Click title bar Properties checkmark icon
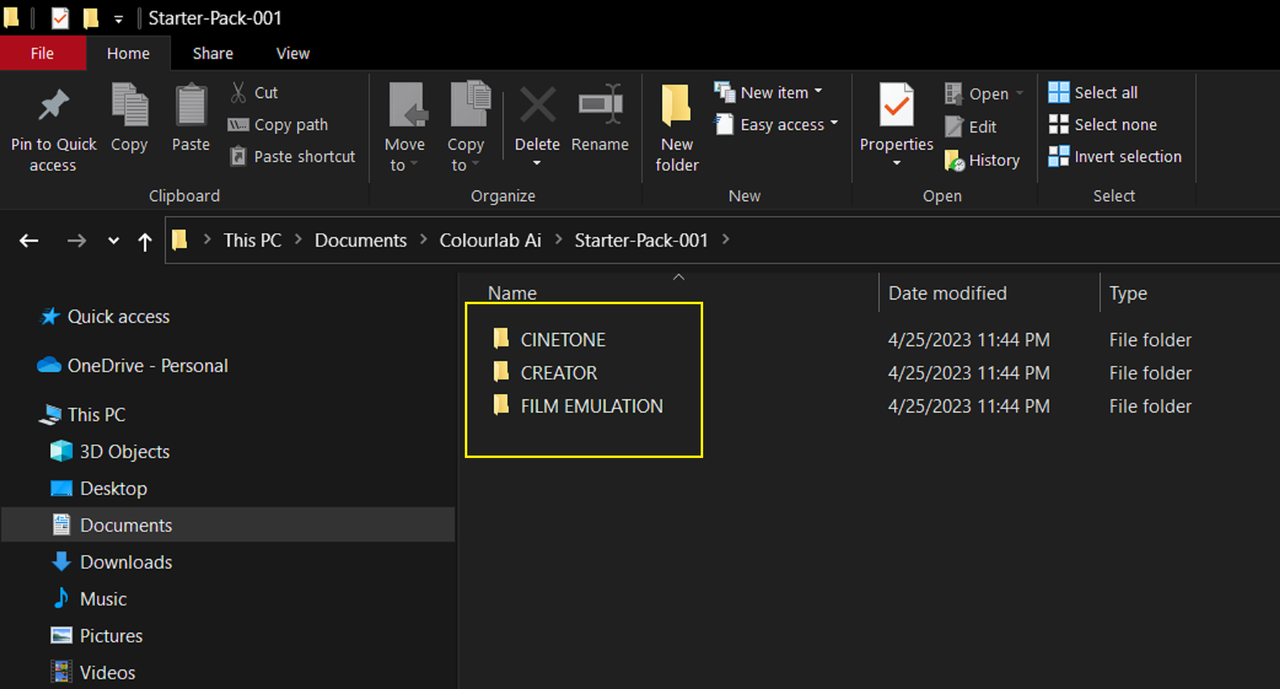This screenshot has height=689, width=1280. (60, 18)
